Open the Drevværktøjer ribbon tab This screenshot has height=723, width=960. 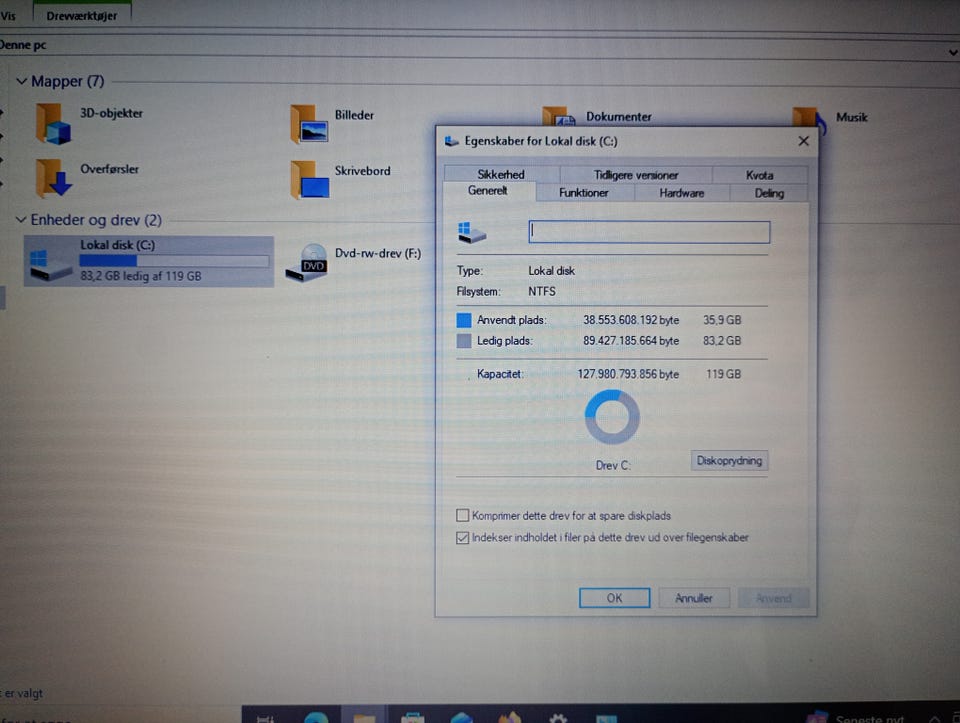(x=82, y=16)
